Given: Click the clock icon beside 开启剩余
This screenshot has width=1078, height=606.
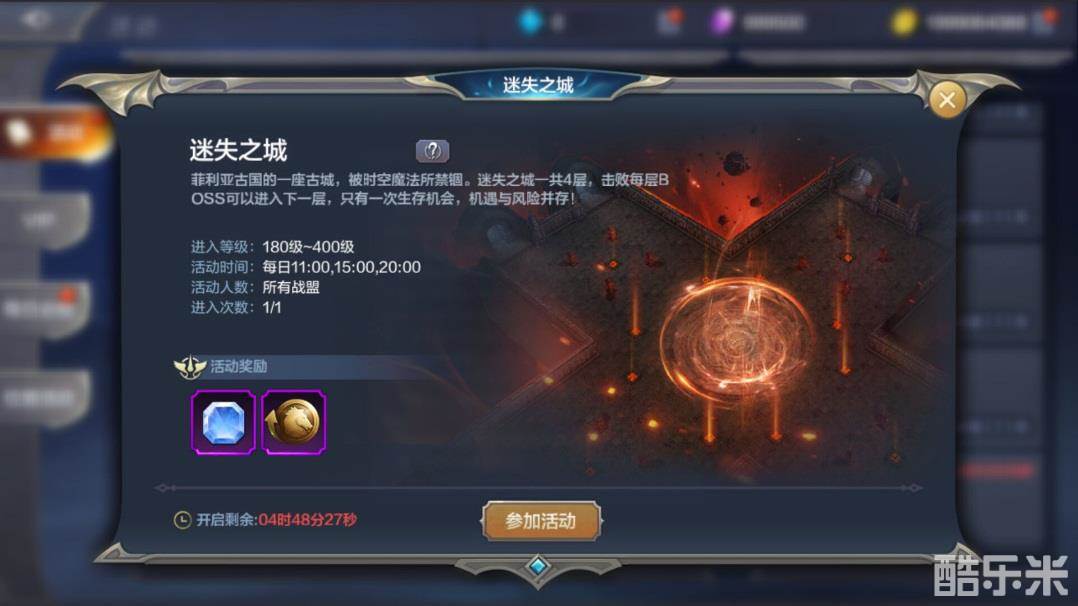Looking at the screenshot, I should point(182,520).
